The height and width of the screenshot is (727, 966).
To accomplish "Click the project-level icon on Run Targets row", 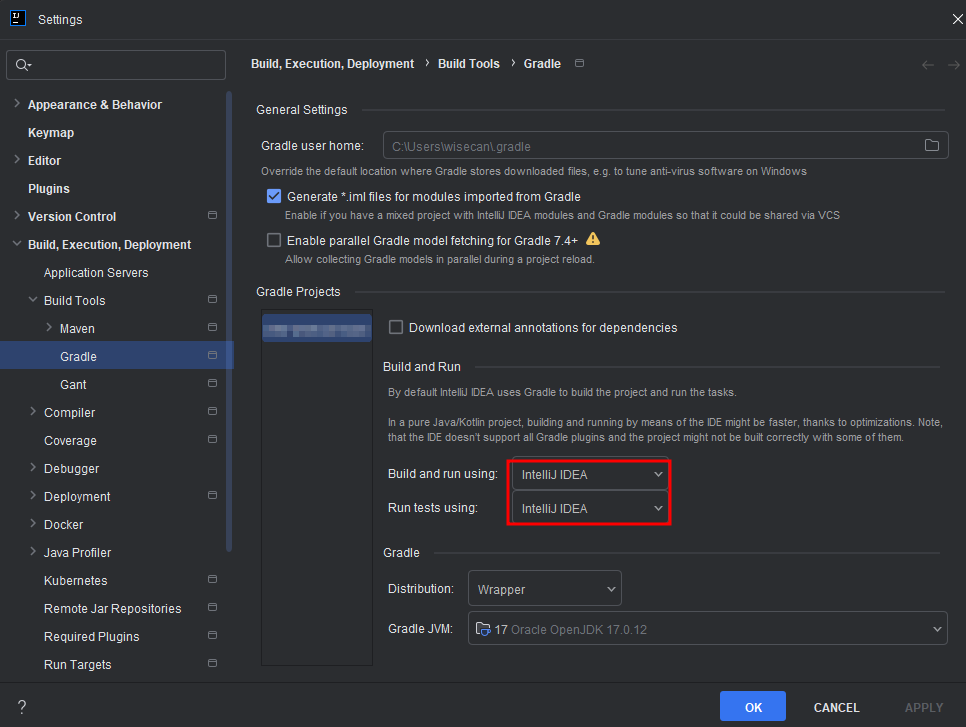I will pyautogui.click(x=213, y=664).
